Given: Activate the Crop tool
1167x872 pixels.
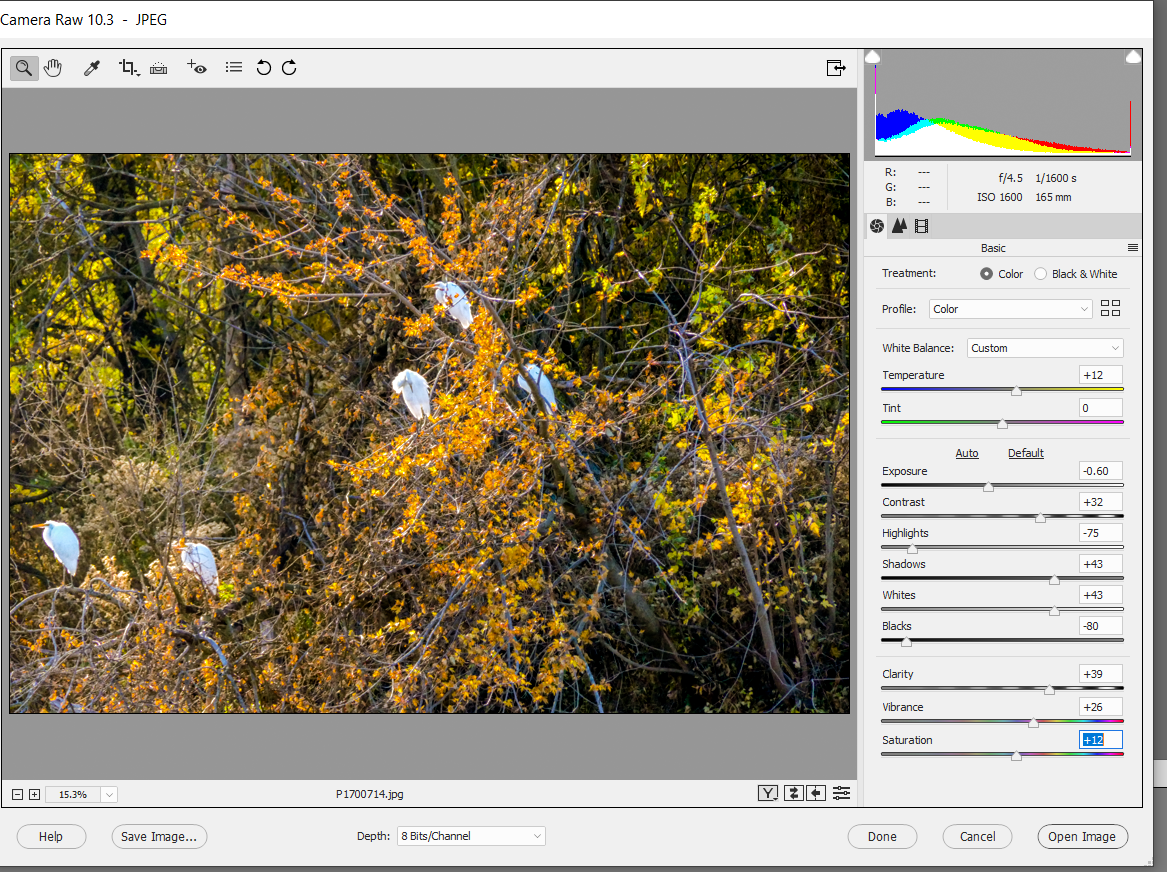Looking at the screenshot, I should tap(127, 68).
